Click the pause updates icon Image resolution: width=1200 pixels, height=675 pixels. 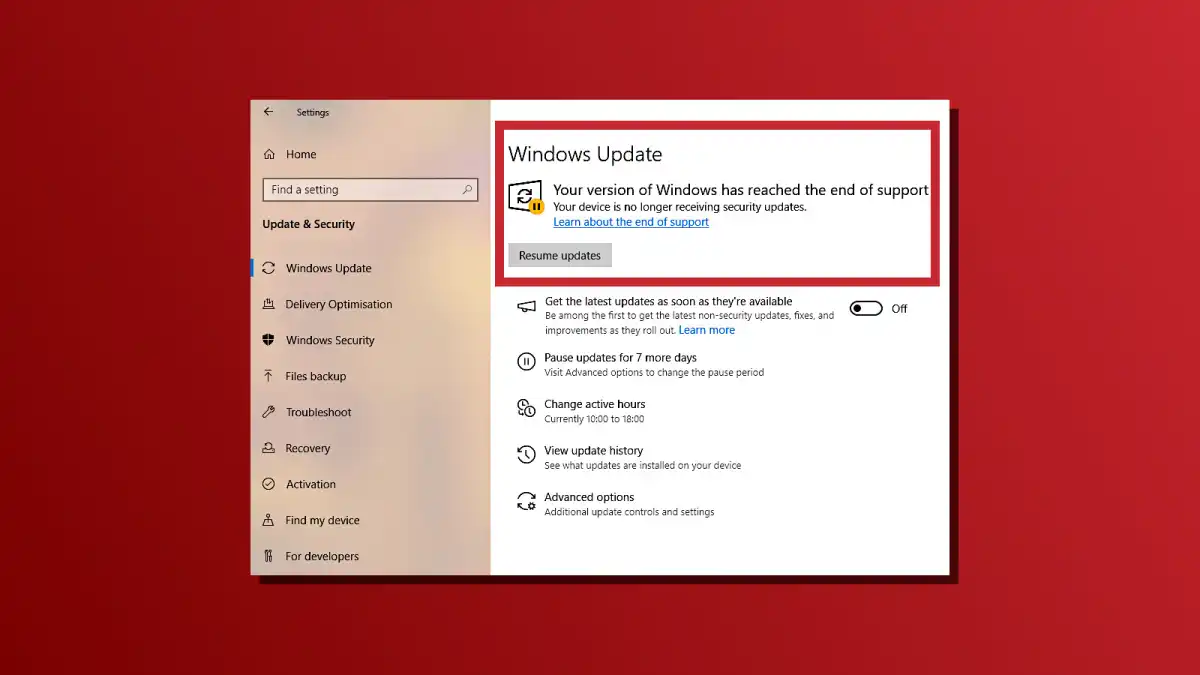pos(527,361)
